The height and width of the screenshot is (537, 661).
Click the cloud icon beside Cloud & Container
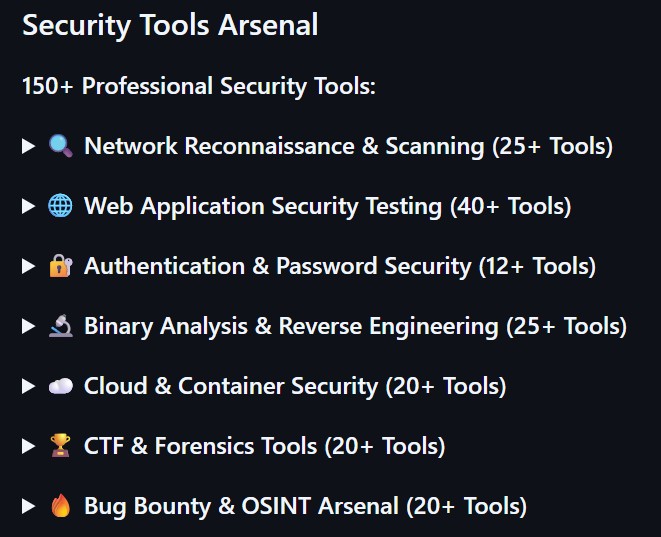coord(60,387)
